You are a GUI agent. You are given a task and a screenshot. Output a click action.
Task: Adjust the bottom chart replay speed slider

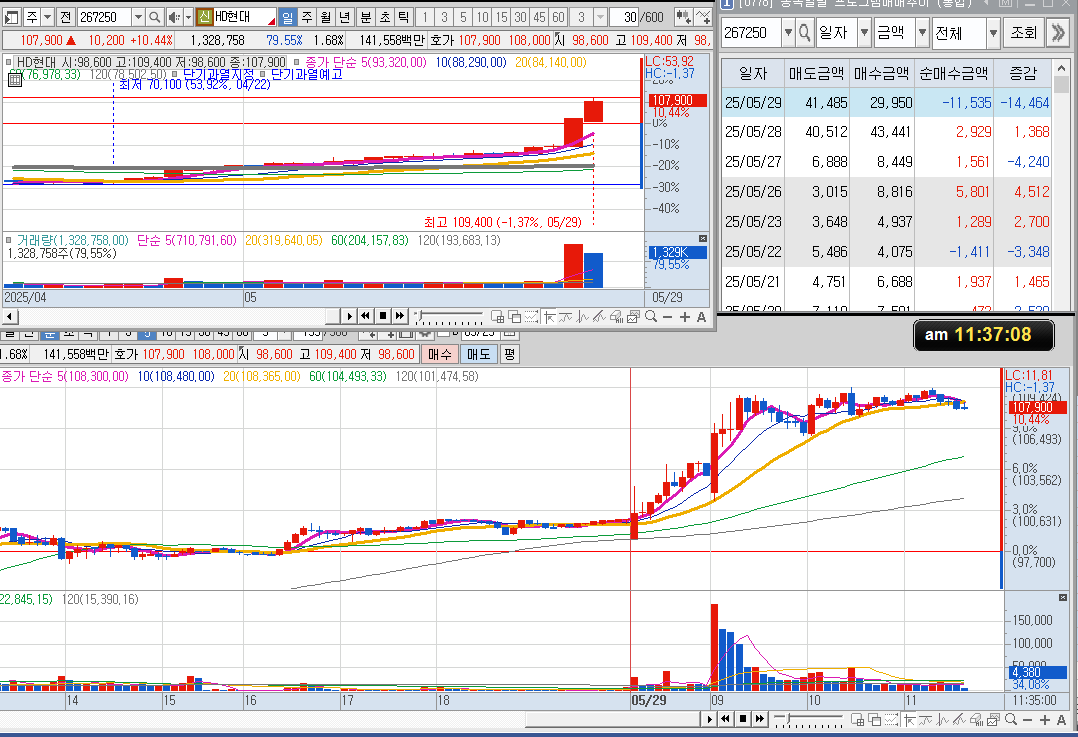pos(808,720)
